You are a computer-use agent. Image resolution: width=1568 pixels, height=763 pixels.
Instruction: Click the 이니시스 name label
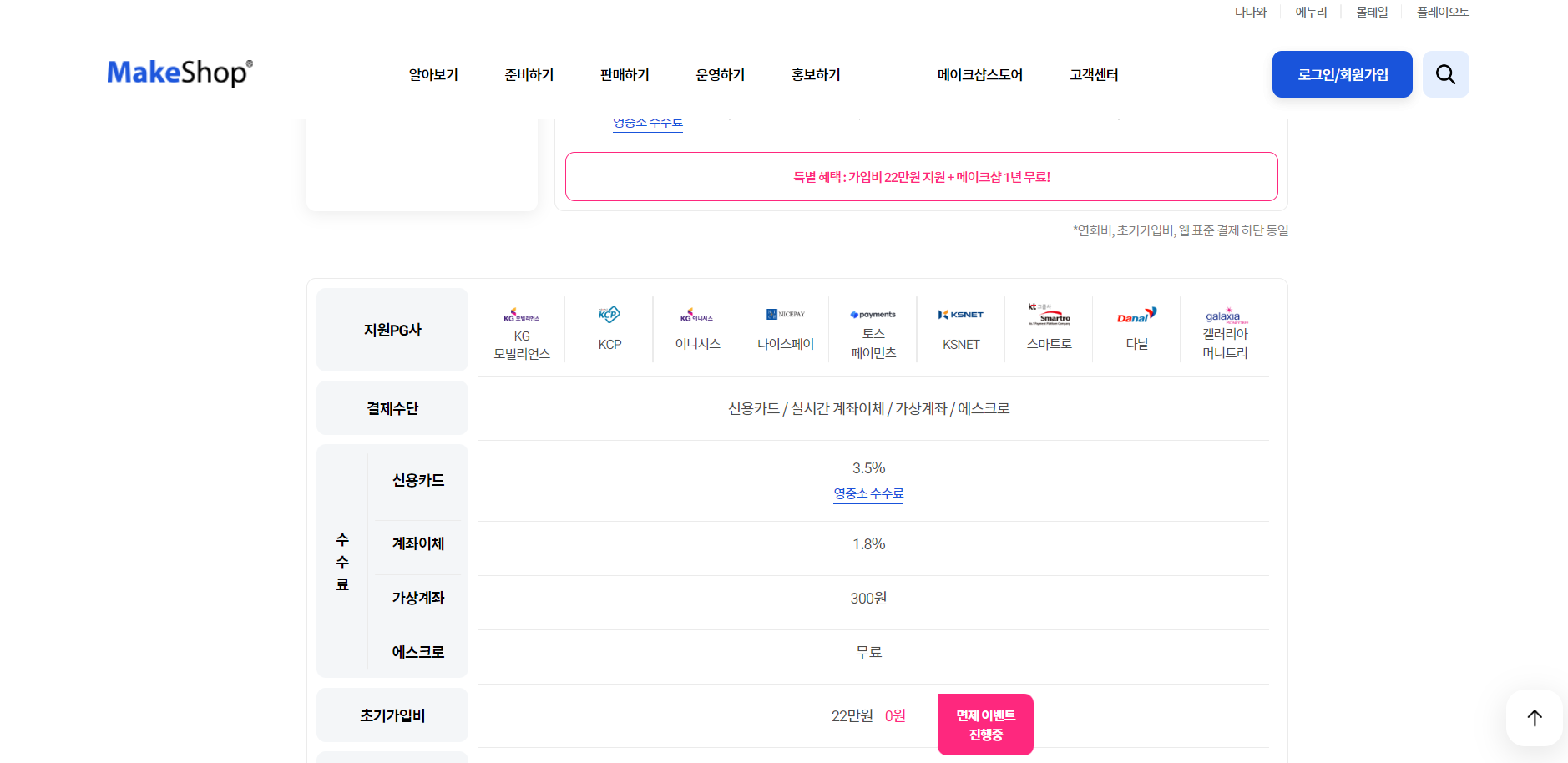coord(697,344)
